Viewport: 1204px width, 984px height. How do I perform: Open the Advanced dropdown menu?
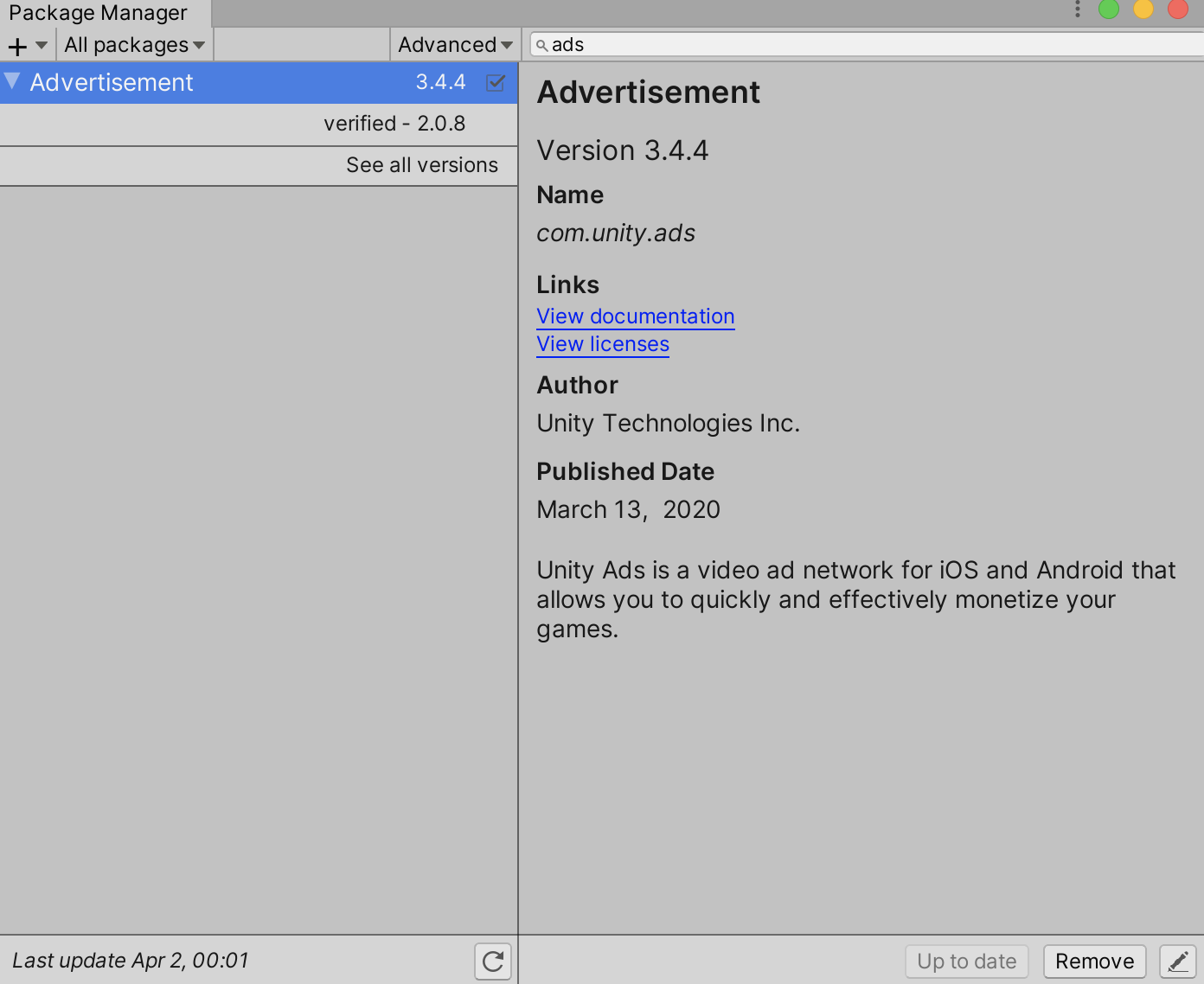point(455,45)
